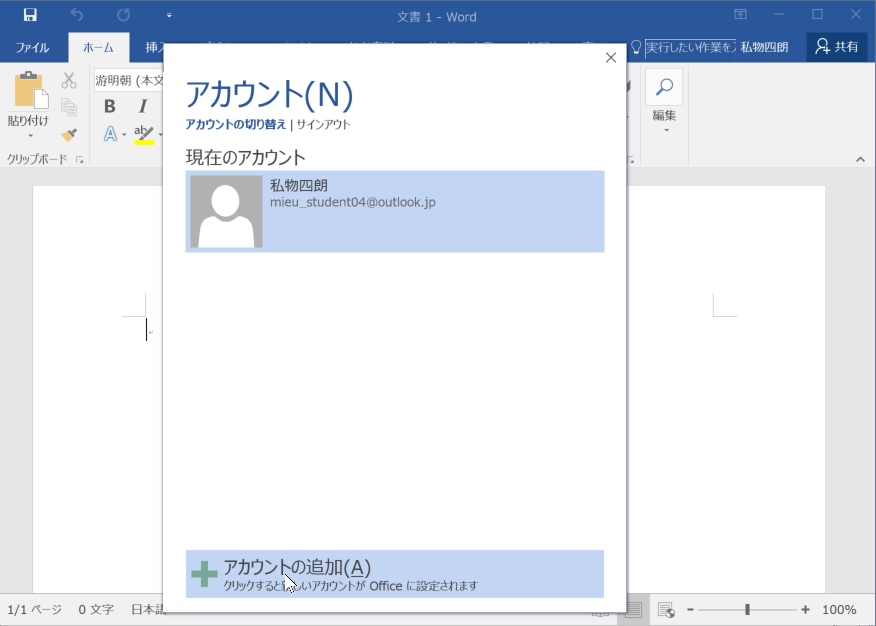
Task: Click the 私物四朗 account name in ribbon
Action: (x=764, y=47)
